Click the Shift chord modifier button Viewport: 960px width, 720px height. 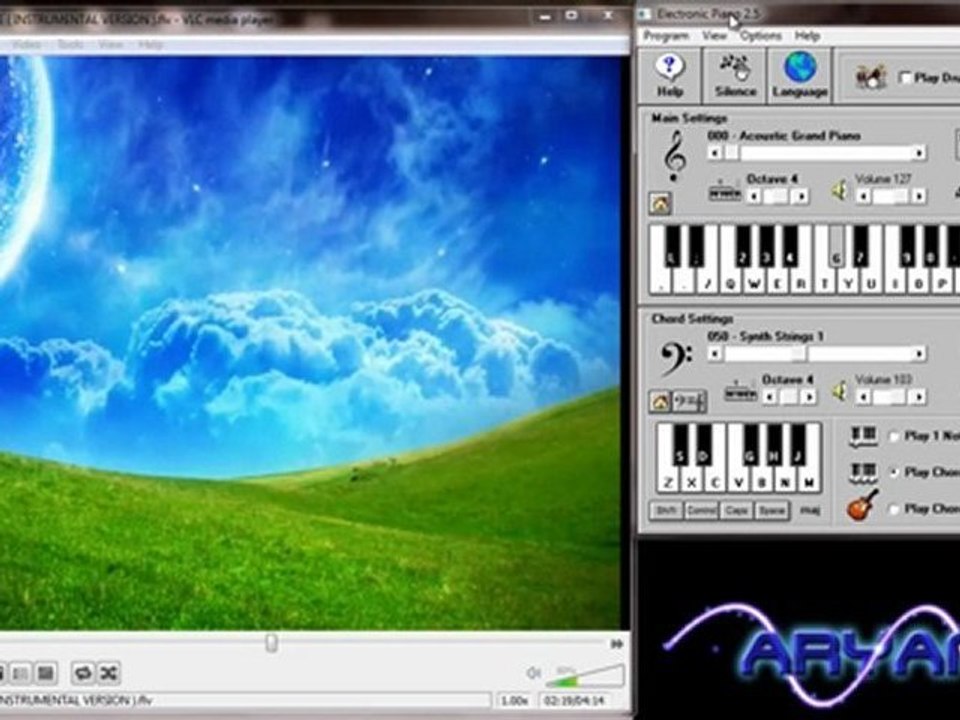666,510
